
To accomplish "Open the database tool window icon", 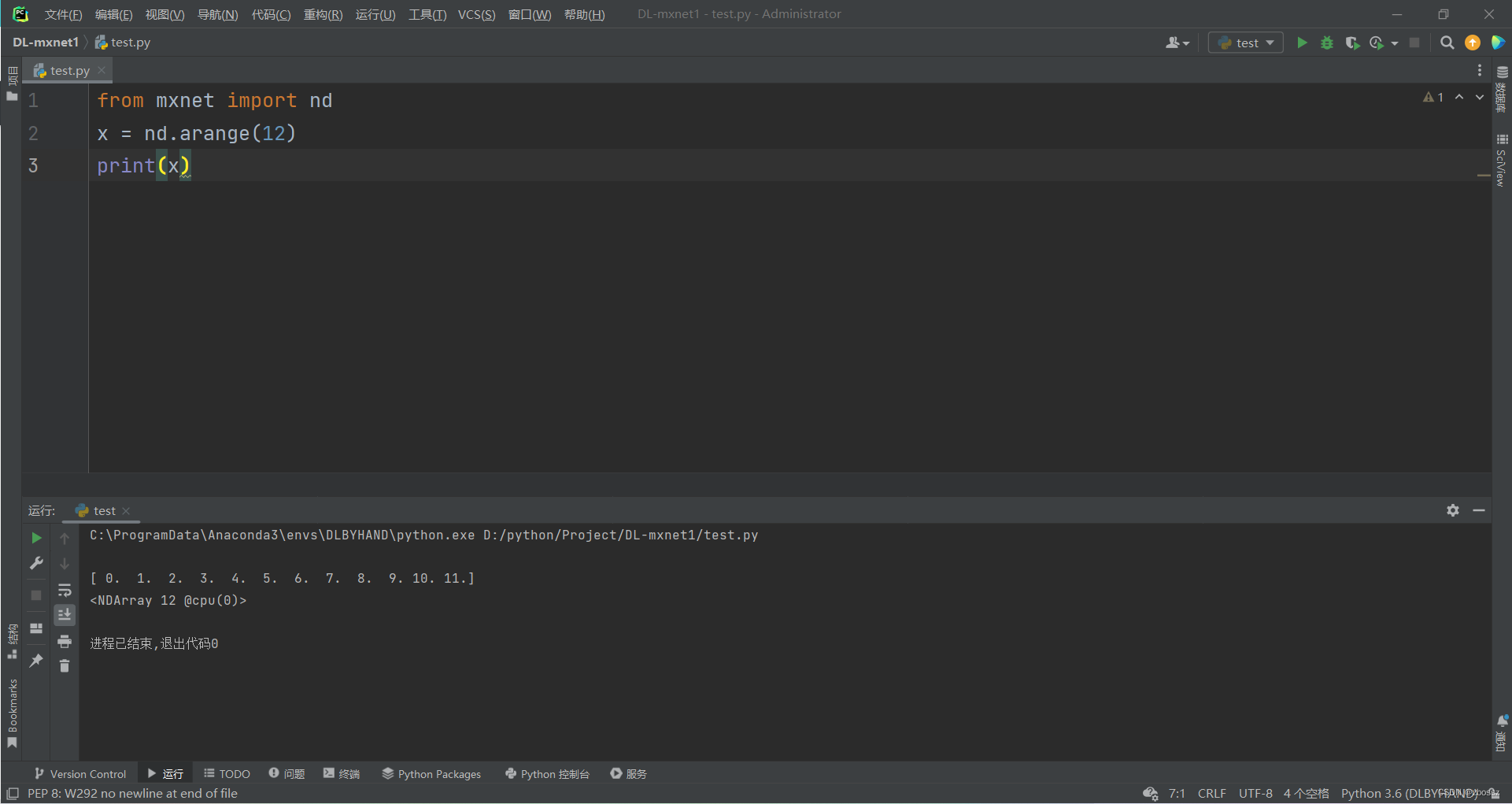I will (x=1502, y=88).
